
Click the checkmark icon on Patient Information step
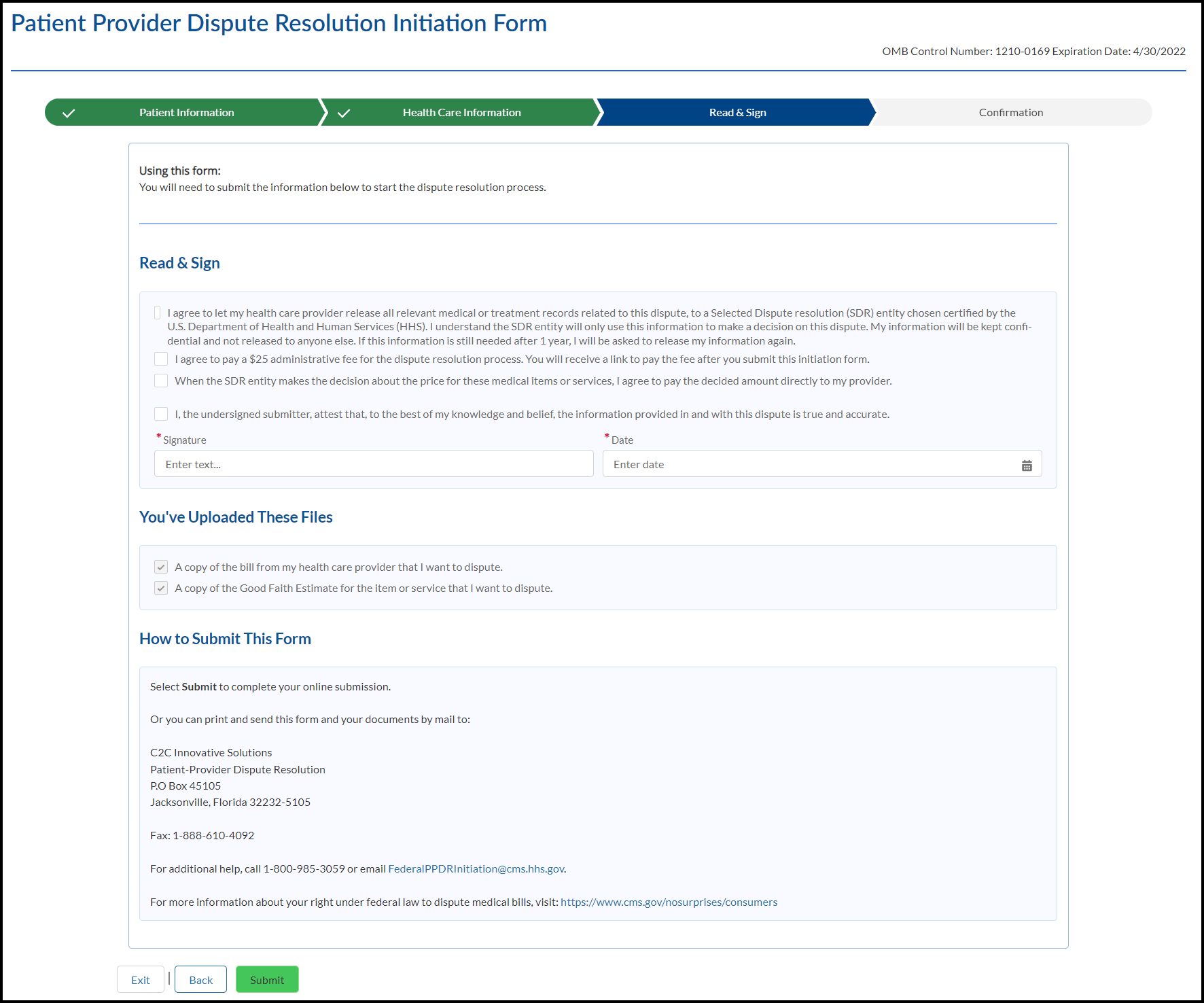click(69, 113)
